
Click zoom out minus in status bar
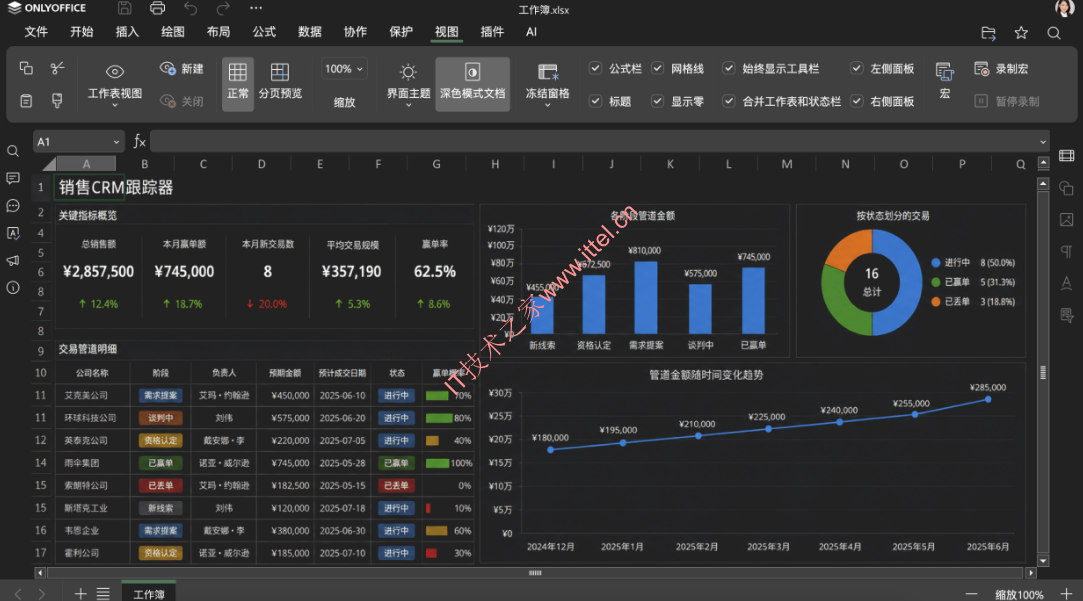tap(971, 594)
